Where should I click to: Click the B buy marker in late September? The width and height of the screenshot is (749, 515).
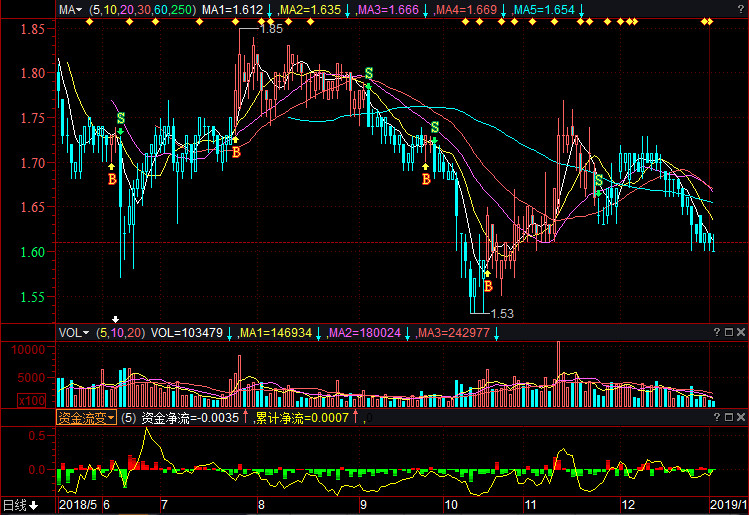[426, 179]
